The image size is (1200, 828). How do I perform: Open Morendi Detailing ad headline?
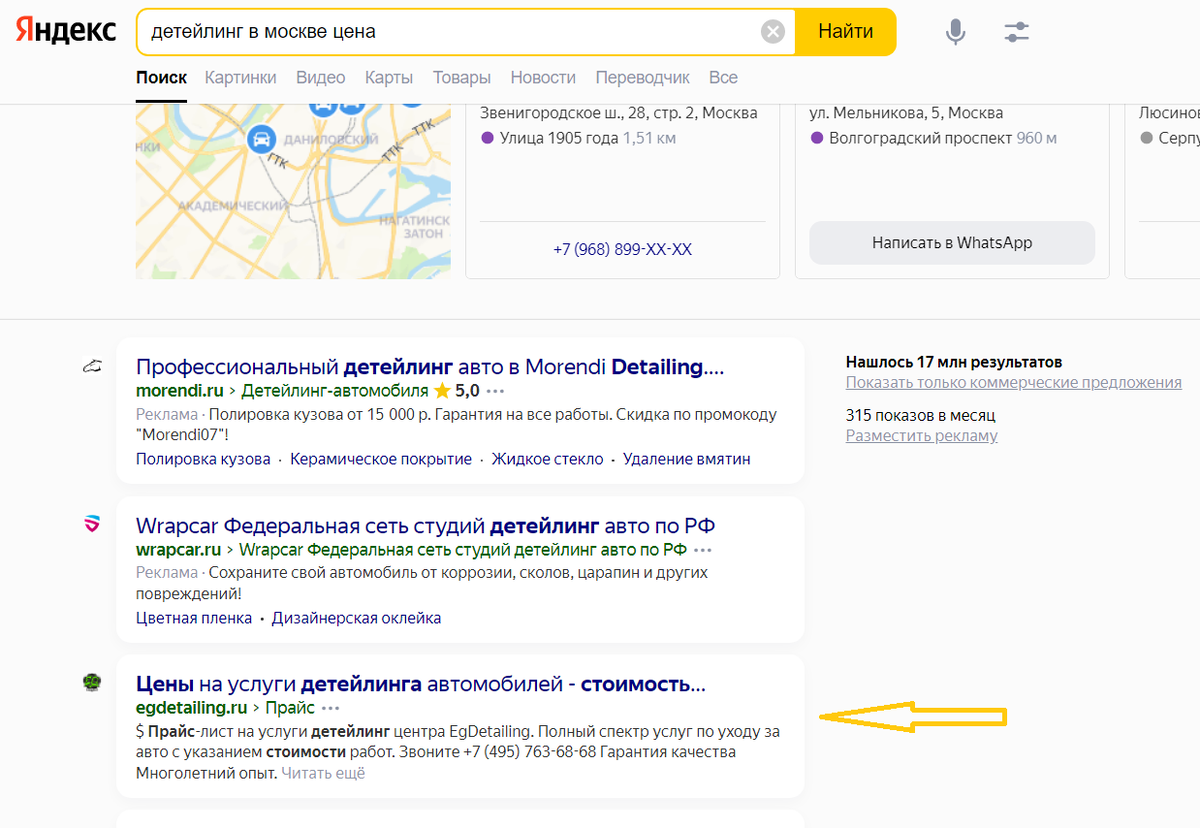430,367
